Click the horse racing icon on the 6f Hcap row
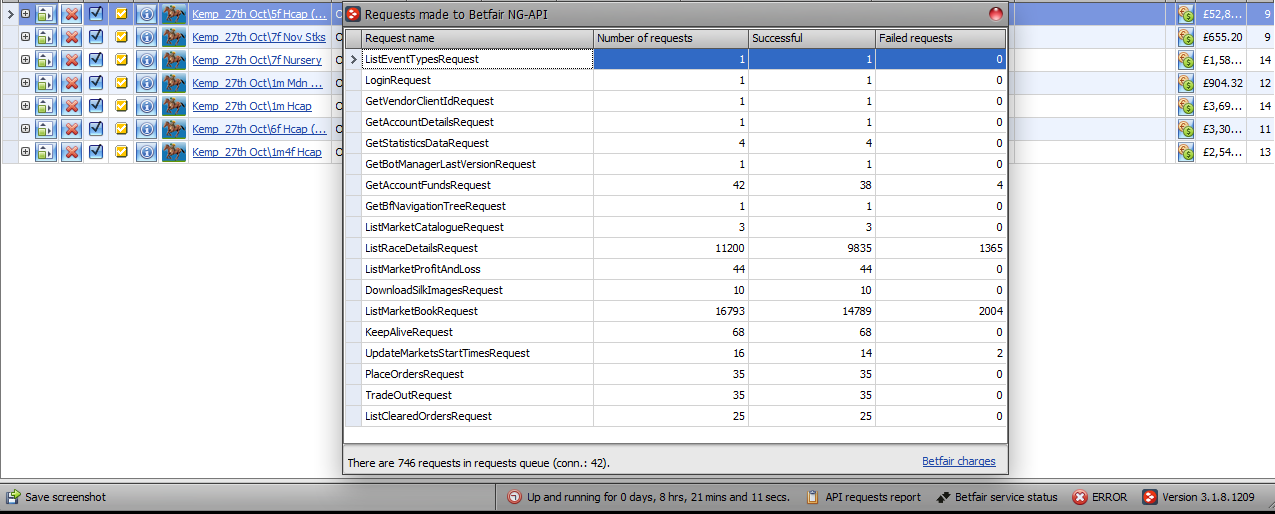This screenshot has height=514, width=1275. [174, 129]
